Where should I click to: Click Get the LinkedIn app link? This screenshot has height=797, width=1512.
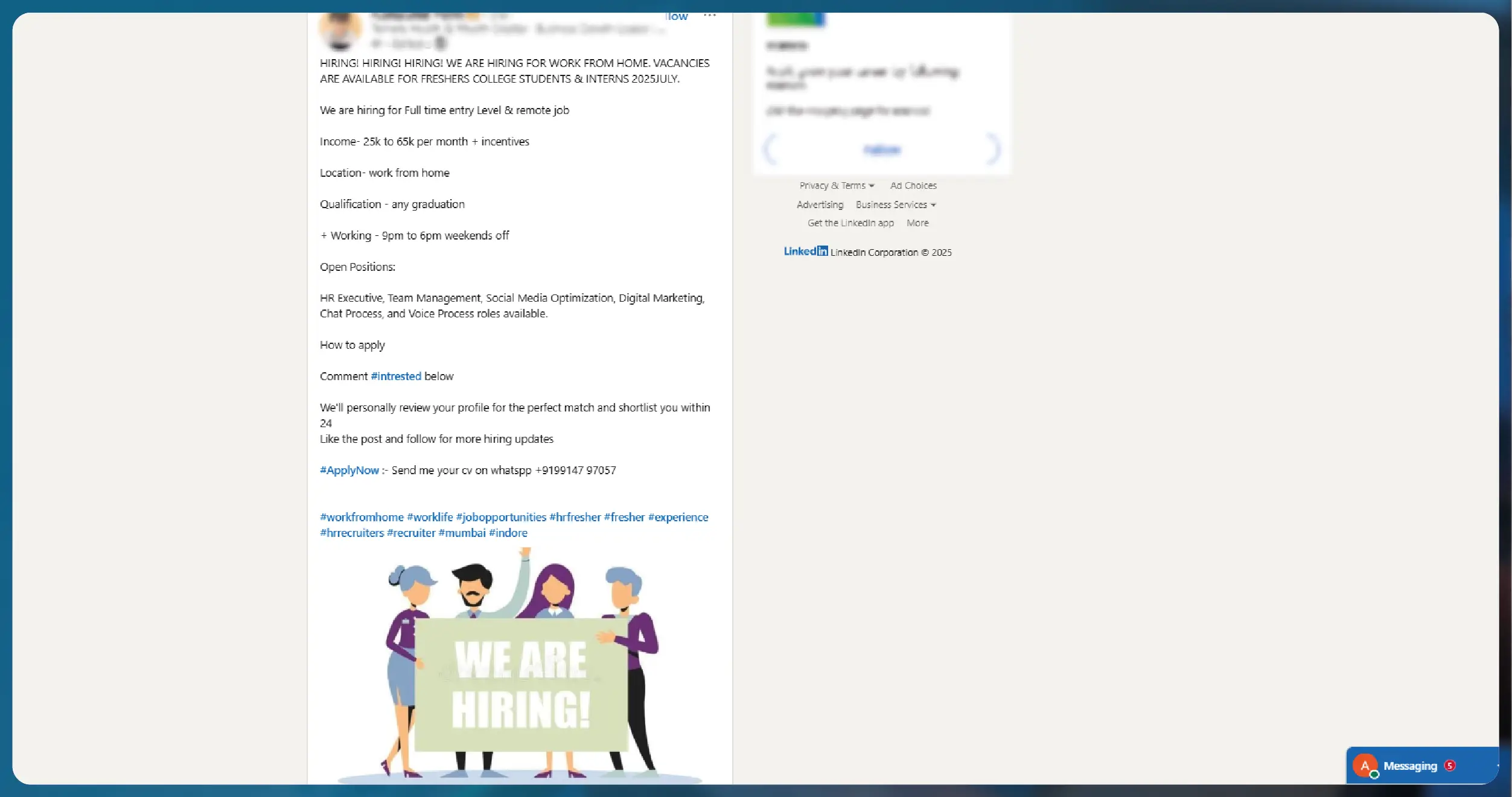coord(850,223)
